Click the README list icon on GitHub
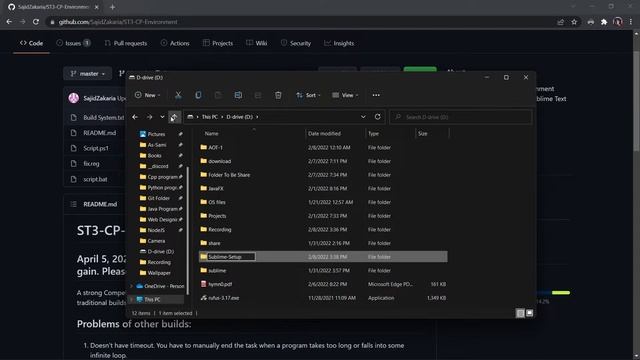Screen dimensions: 640x360 point(73,204)
